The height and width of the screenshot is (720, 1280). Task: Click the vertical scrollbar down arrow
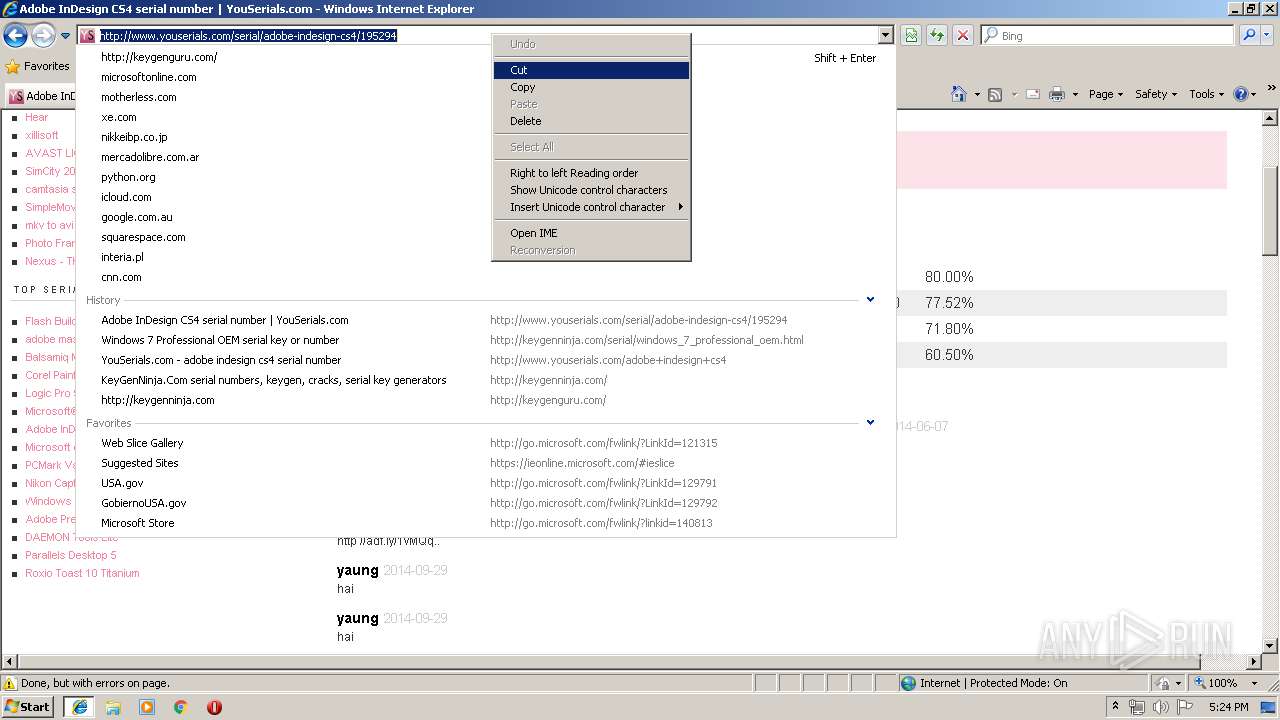pyautogui.click(x=1270, y=645)
